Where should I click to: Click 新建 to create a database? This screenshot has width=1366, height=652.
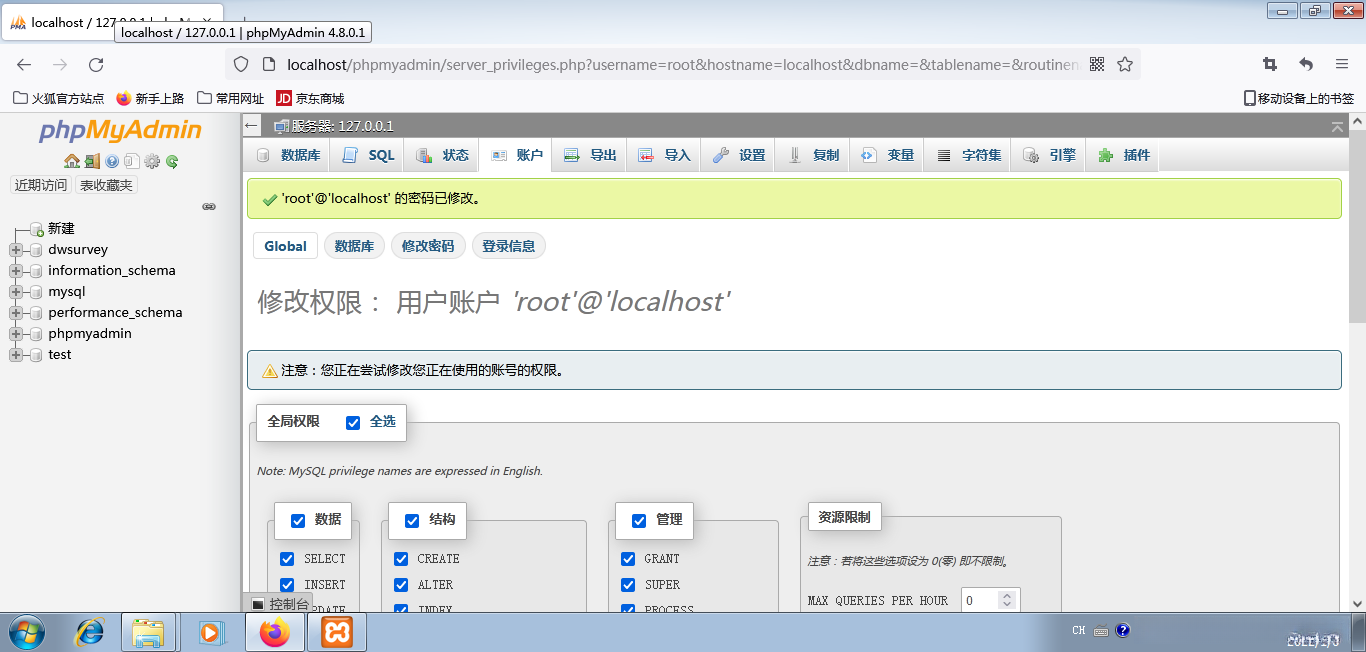61,229
